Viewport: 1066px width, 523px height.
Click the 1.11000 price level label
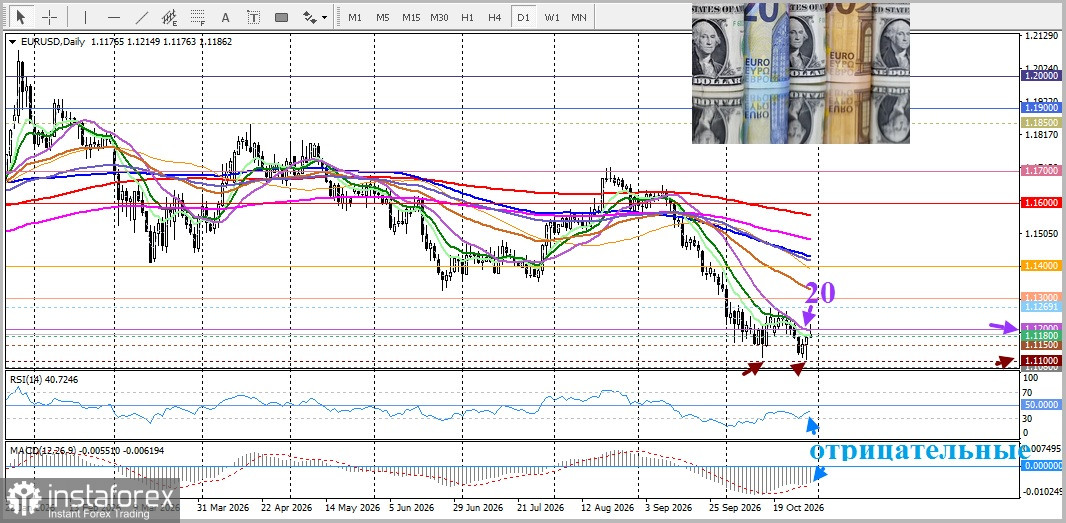click(x=1042, y=360)
